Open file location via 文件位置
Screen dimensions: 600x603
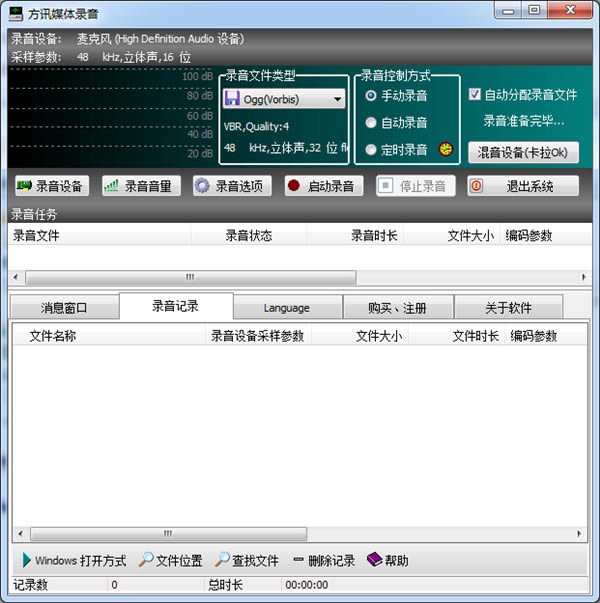[x=171, y=560]
